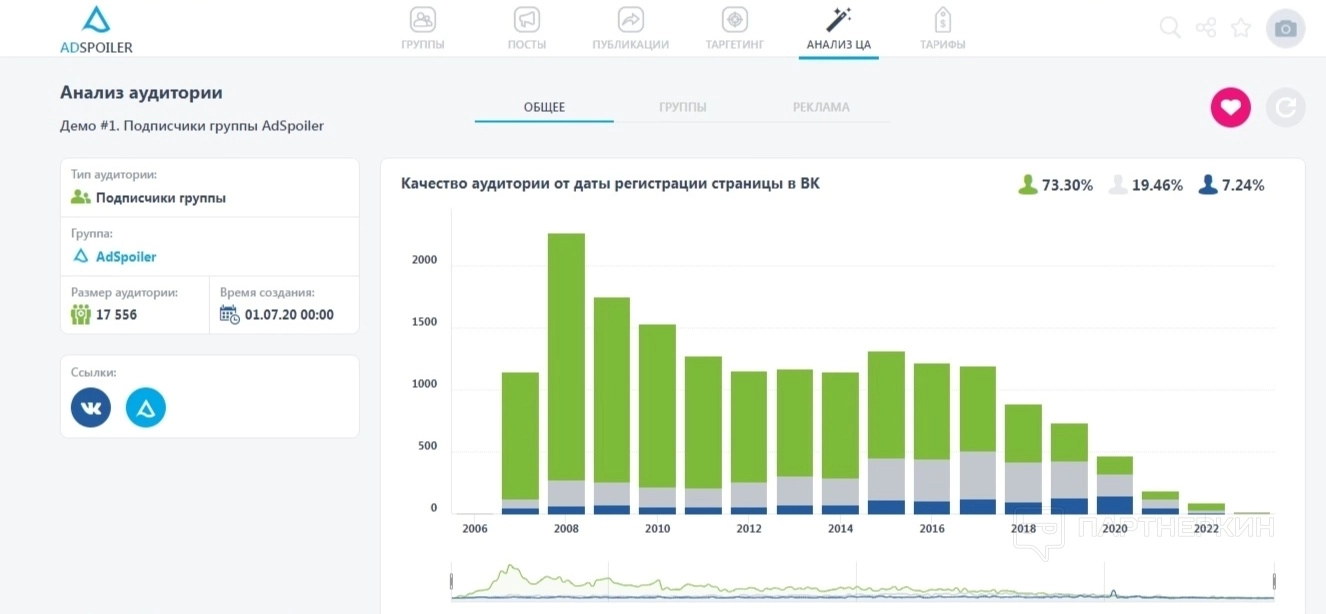Image resolution: width=1326 pixels, height=614 pixels.
Task: Click the share icon in header
Action: pos(1206,28)
